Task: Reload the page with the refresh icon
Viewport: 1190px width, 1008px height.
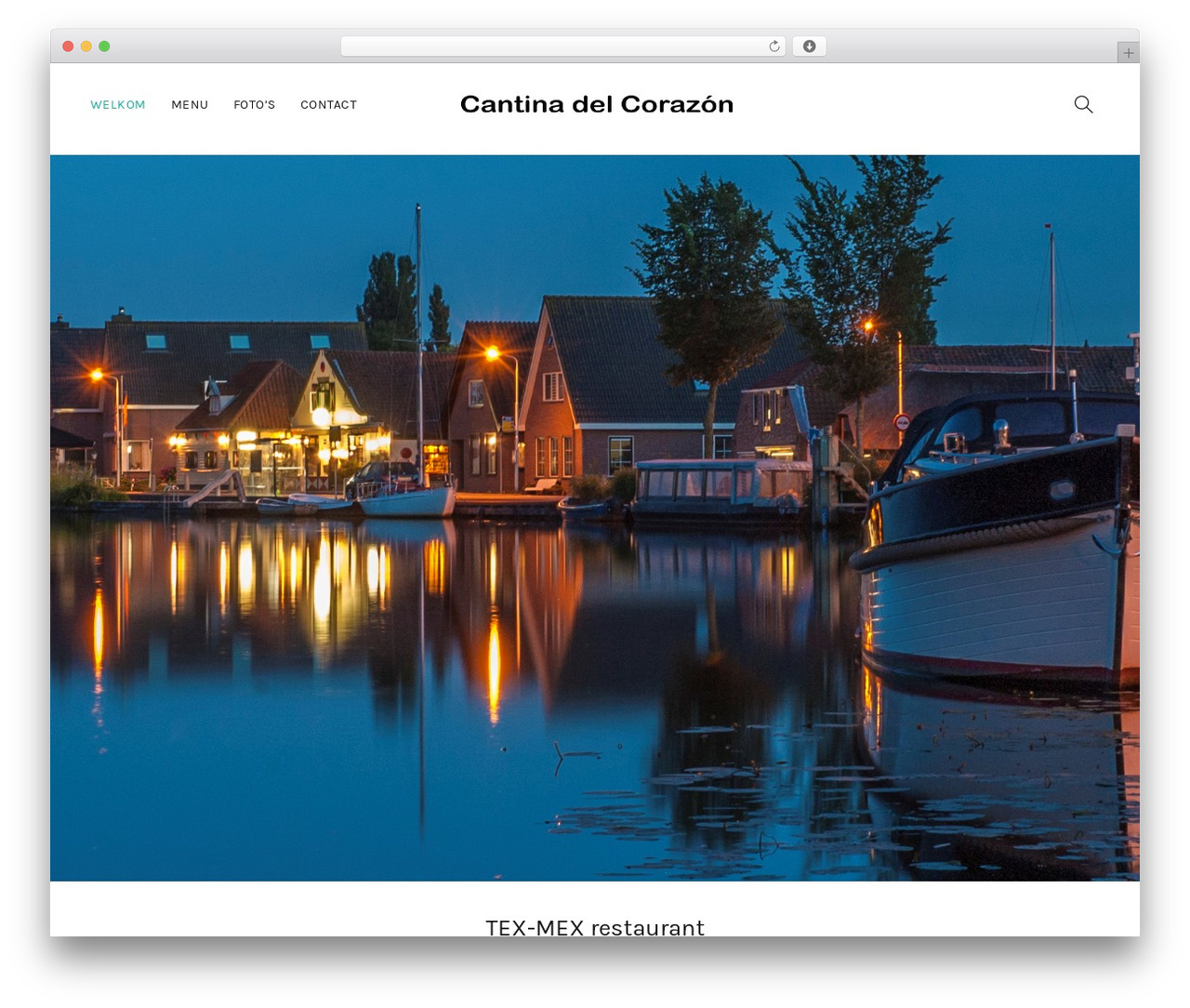Action: tap(774, 46)
